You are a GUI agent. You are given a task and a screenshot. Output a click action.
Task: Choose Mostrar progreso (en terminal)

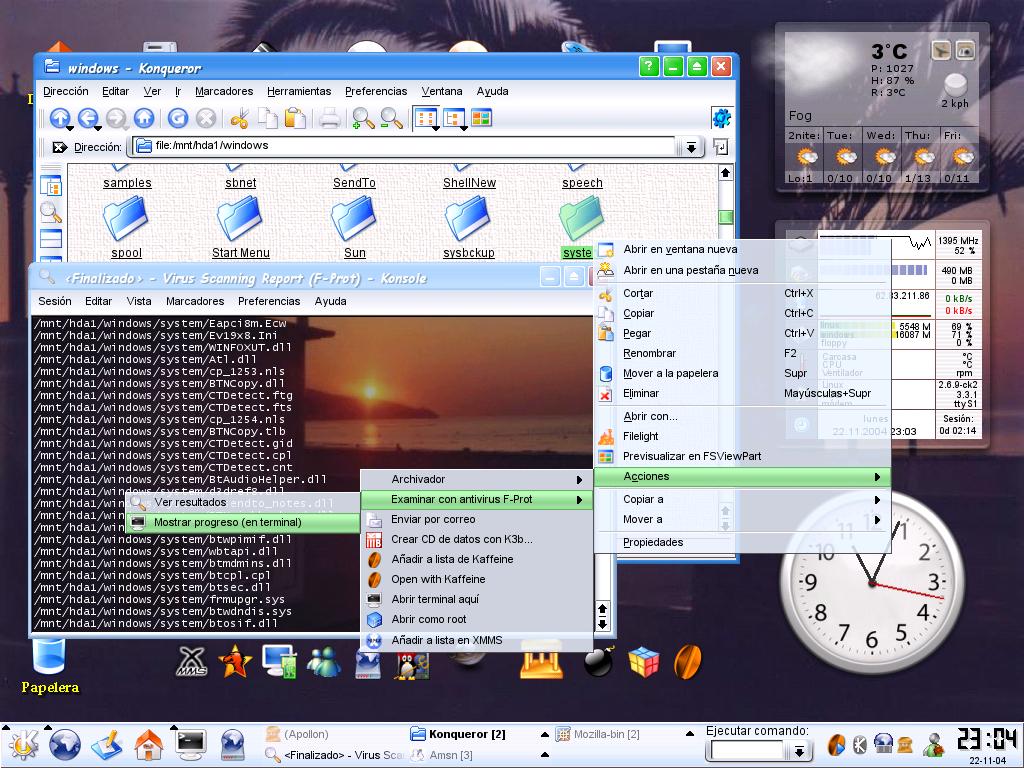point(242,522)
